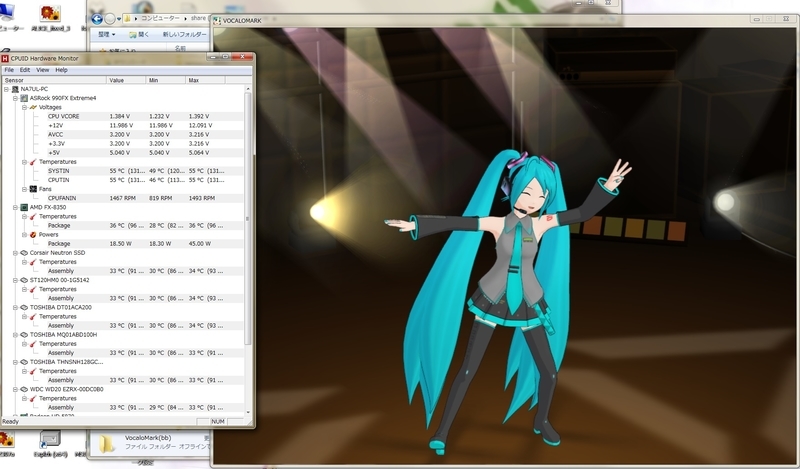
Task: Collapse the Voltages group
Action: (24, 107)
